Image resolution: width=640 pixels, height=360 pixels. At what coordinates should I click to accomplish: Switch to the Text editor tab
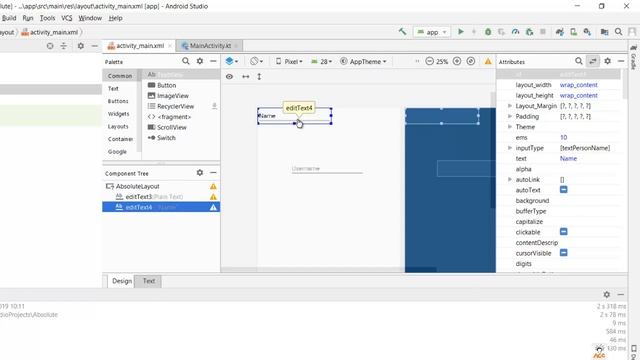pos(149,281)
